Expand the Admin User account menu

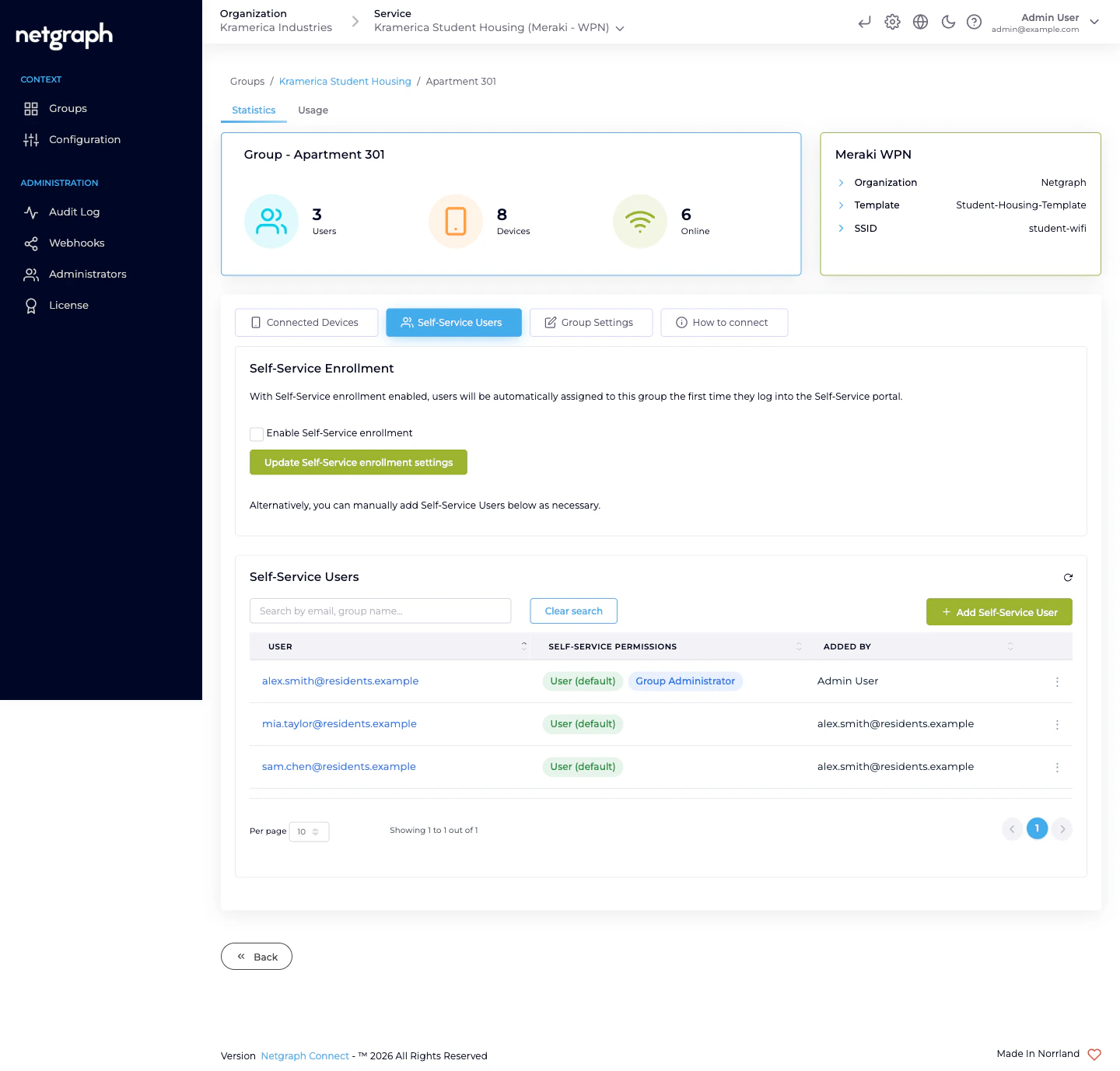(x=1094, y=22)
